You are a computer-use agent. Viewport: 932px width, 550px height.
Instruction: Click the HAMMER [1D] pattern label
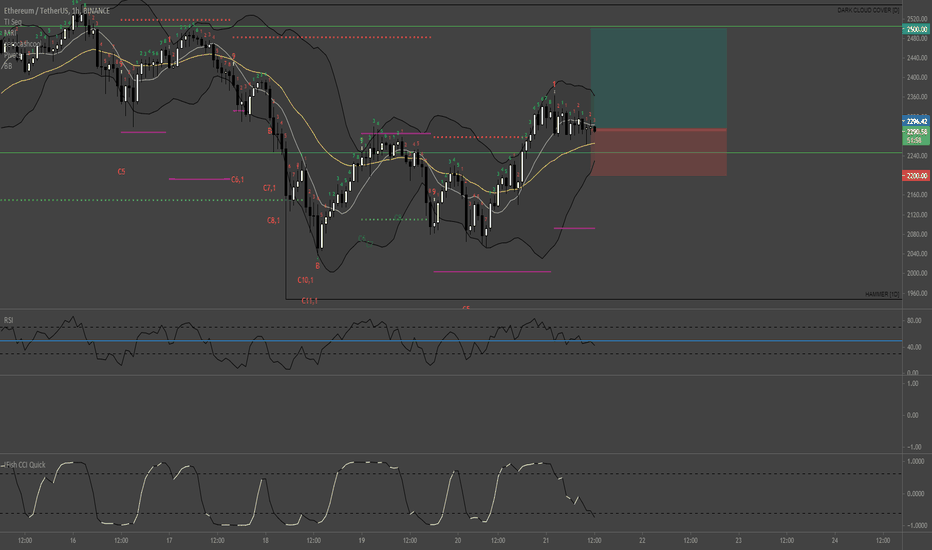point(882,294)
